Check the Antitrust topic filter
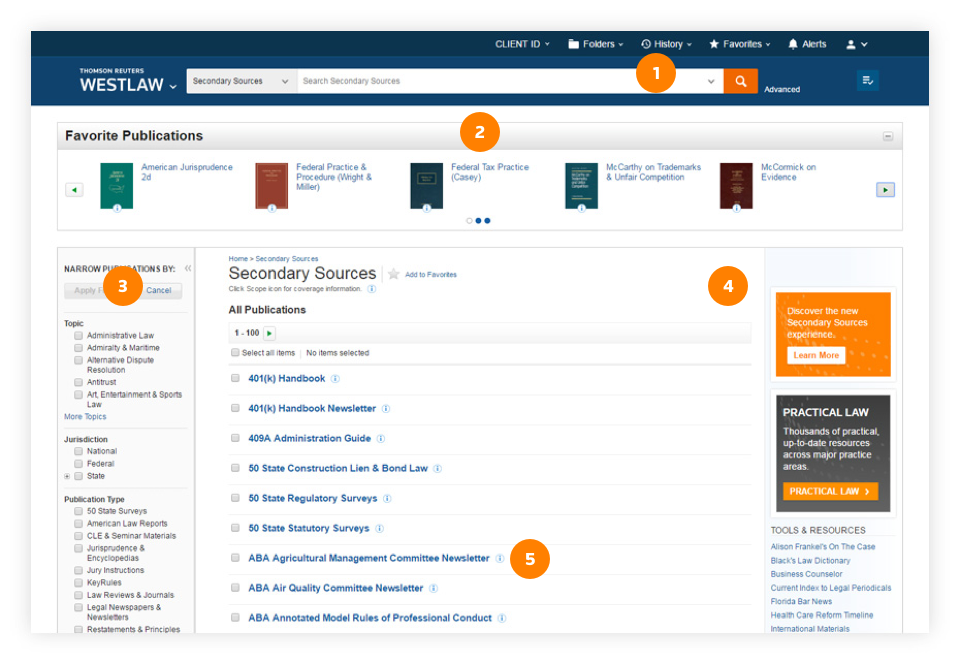 click(78, 382)
